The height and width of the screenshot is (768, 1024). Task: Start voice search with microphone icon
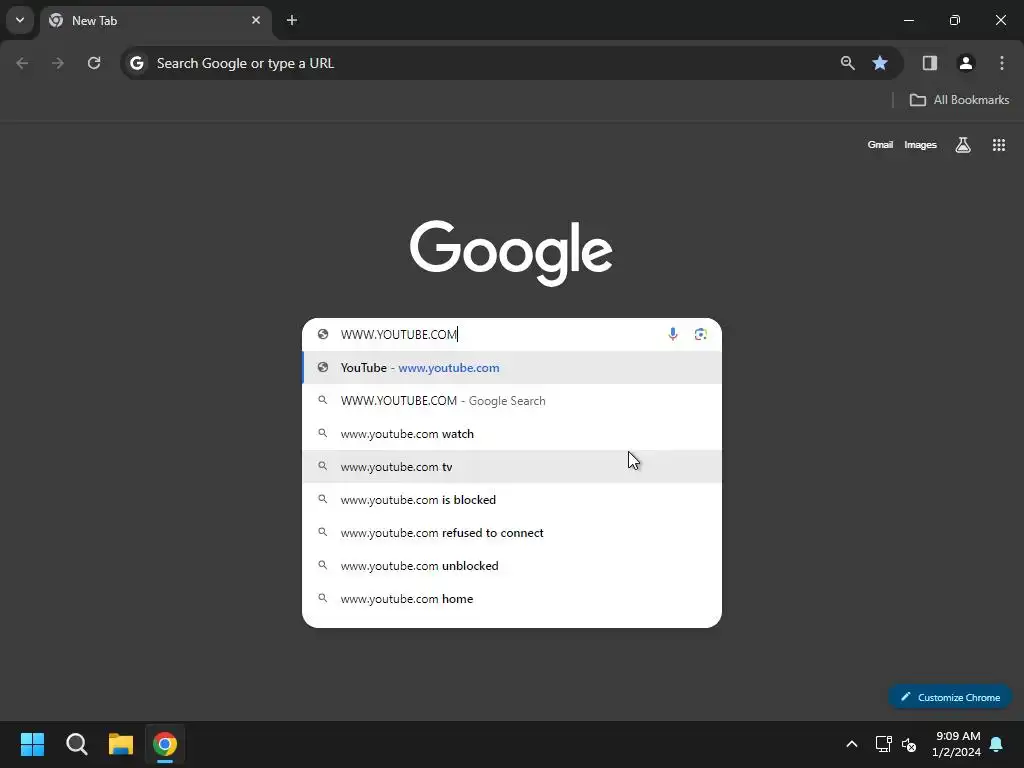(673, 334)
